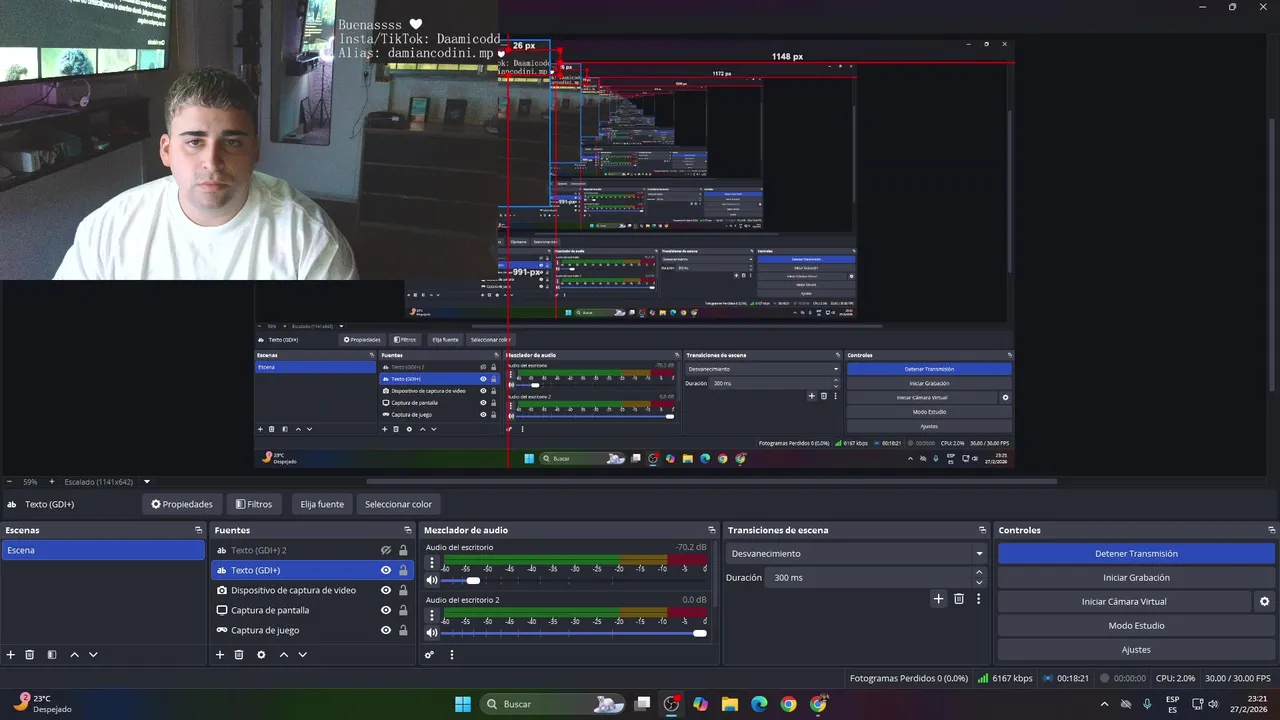Hide Captura de pantalla source
This screenshot has width=1280, height=720.
click(x=386, y=610)
